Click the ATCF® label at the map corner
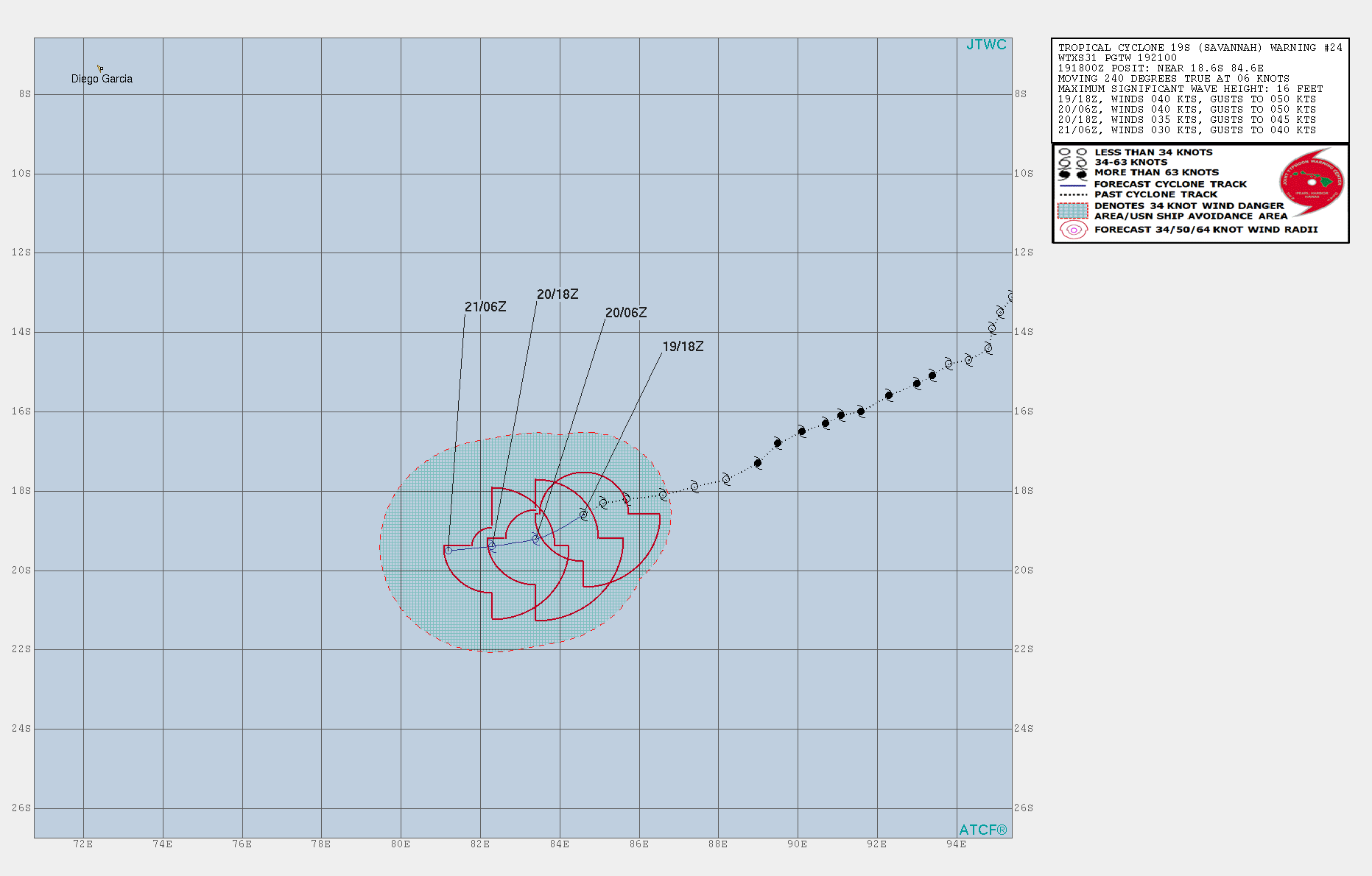Screen dimensions: 1372x876 (982, 830)
